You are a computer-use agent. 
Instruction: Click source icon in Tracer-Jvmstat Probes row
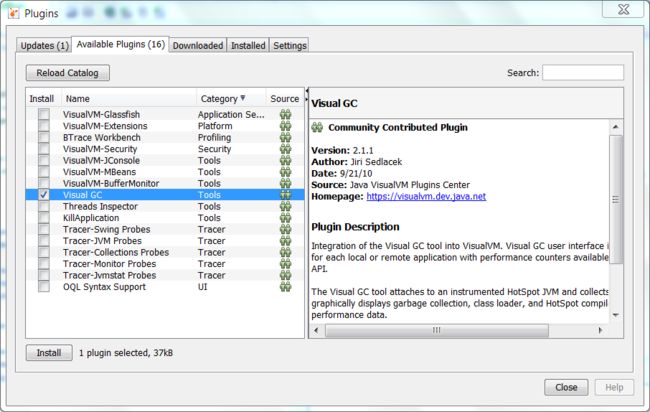point(285,275)
